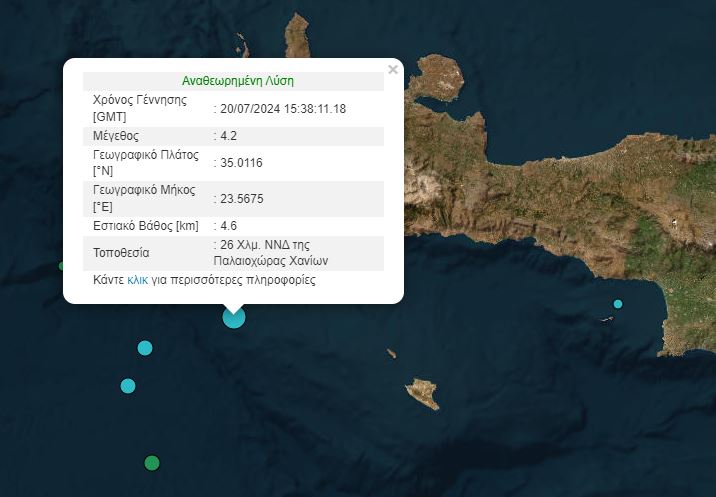Click the latitude value 35.0116

click(x=241, y=163)
